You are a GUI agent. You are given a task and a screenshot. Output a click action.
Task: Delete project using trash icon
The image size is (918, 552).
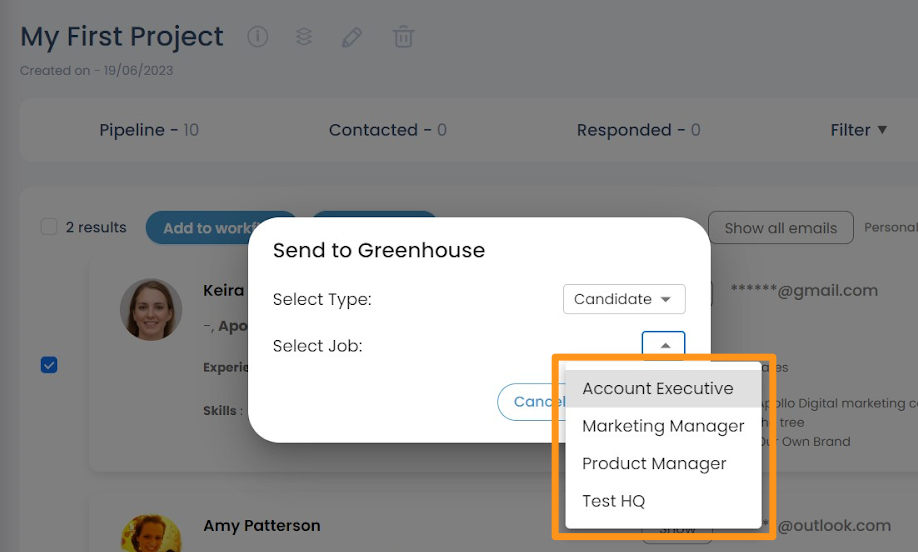[403, 37]
